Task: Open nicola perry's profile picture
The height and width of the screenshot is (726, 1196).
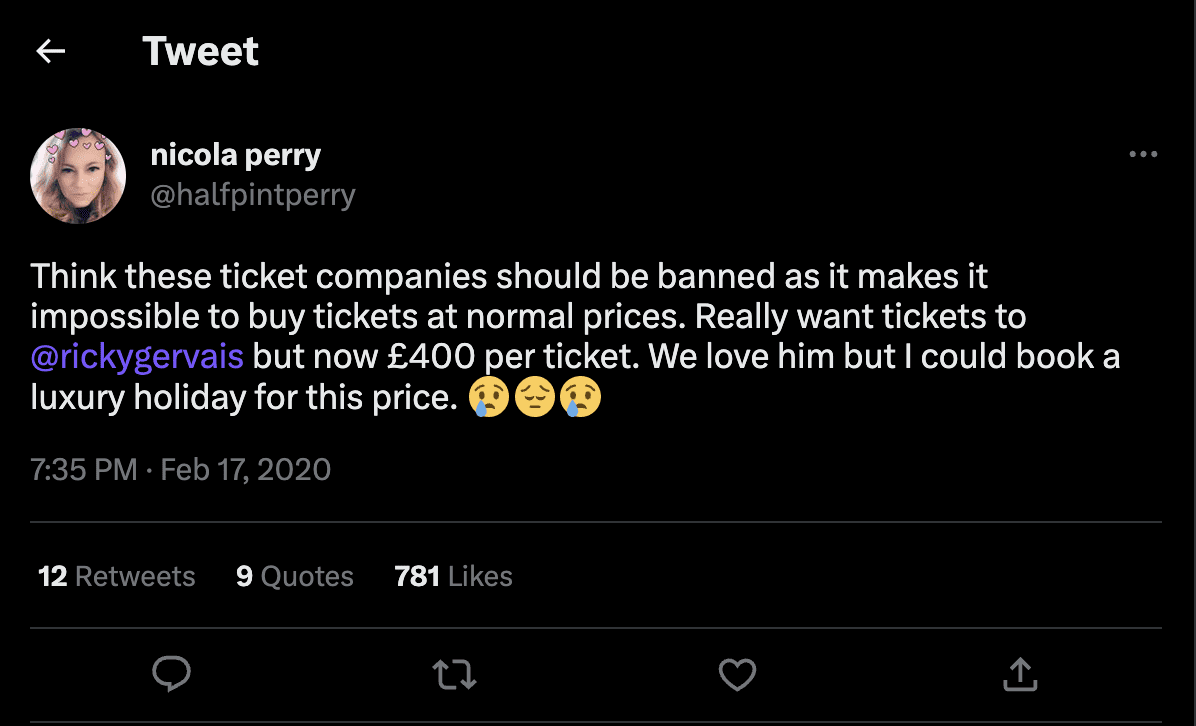Action: pos(78,176)
